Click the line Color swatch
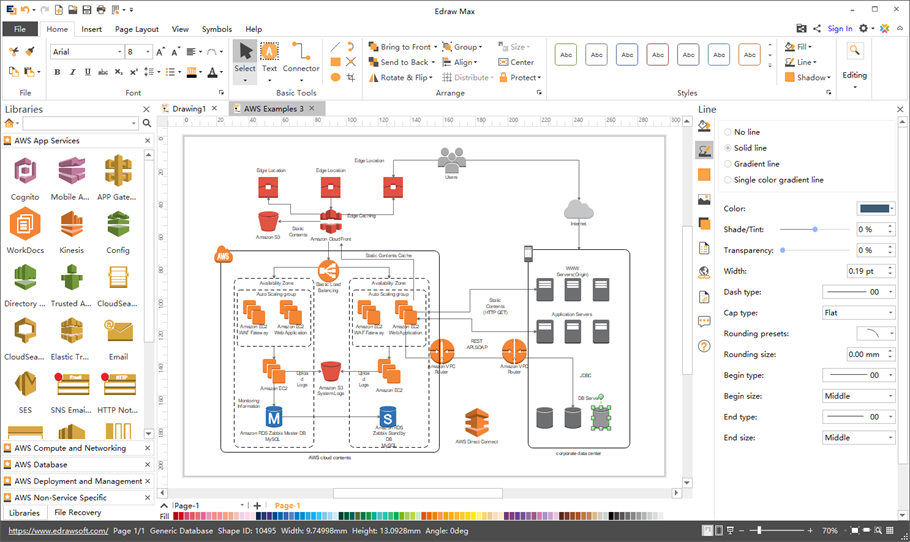Image resolution: width=910 pixels, height=542 pixels. point(875,208)
